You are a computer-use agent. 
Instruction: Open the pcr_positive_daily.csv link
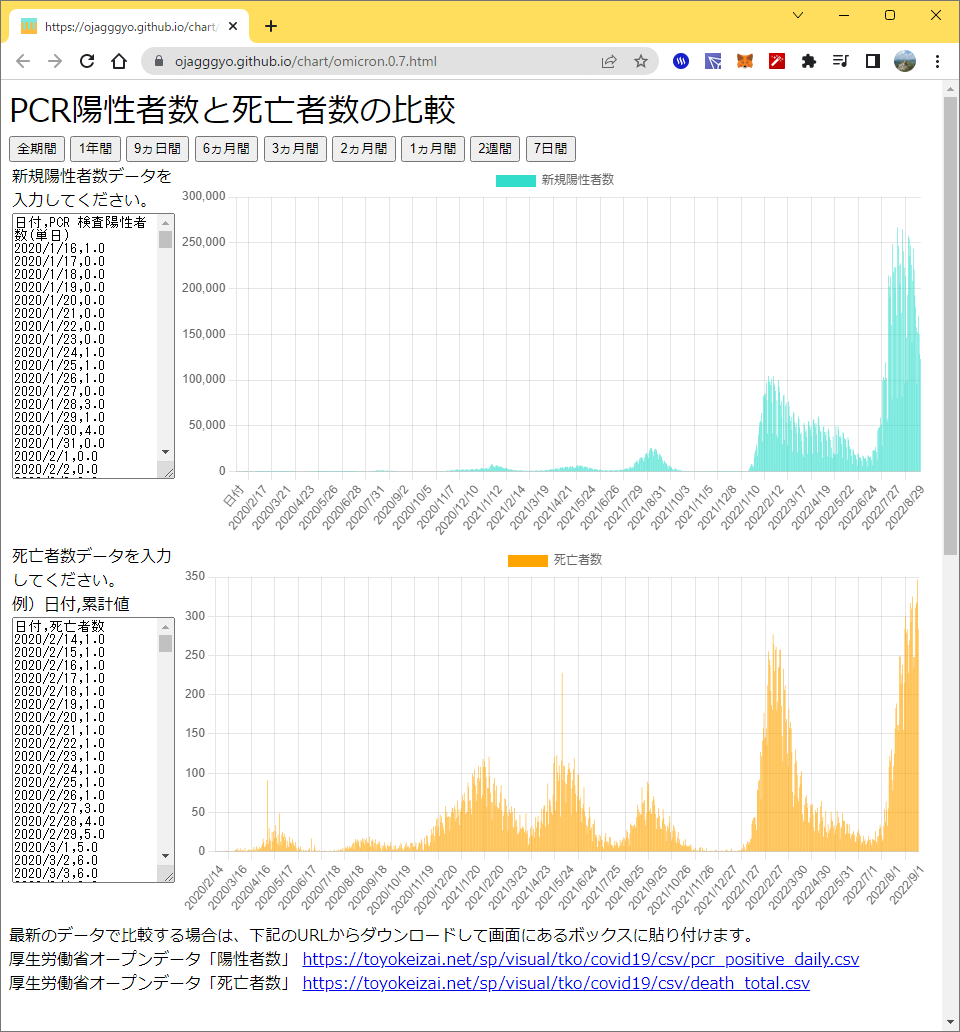click(x=581, y=959)
